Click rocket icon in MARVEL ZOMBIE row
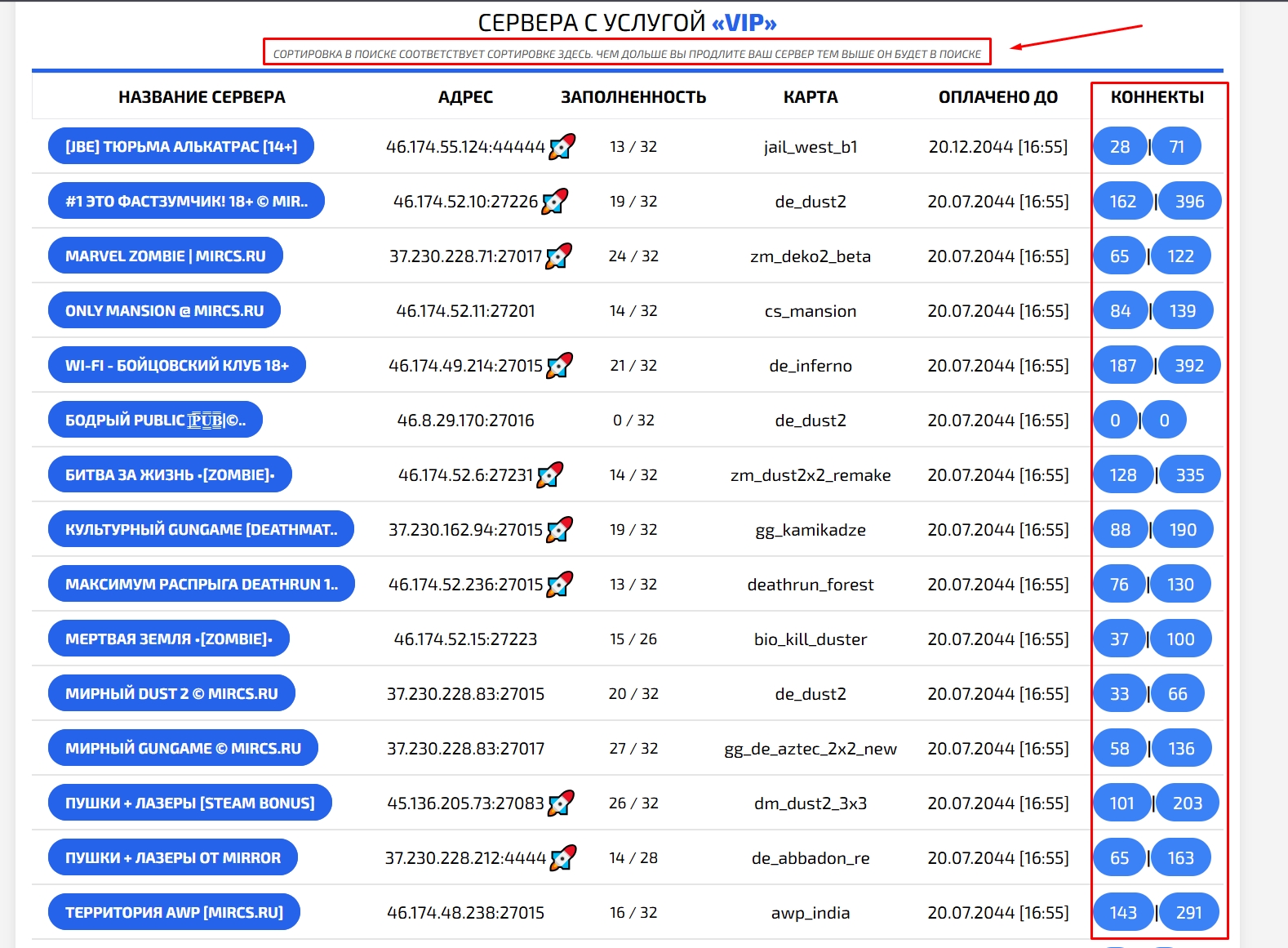 tap(559, 256)
